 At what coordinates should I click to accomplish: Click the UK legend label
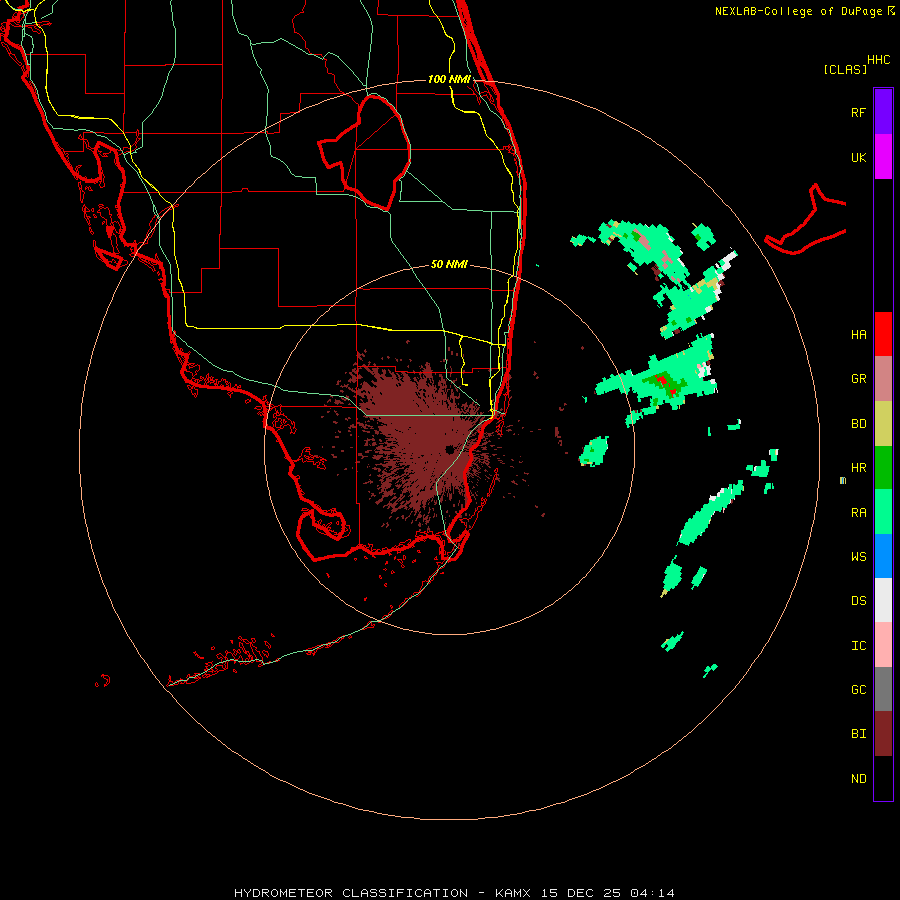858,157
